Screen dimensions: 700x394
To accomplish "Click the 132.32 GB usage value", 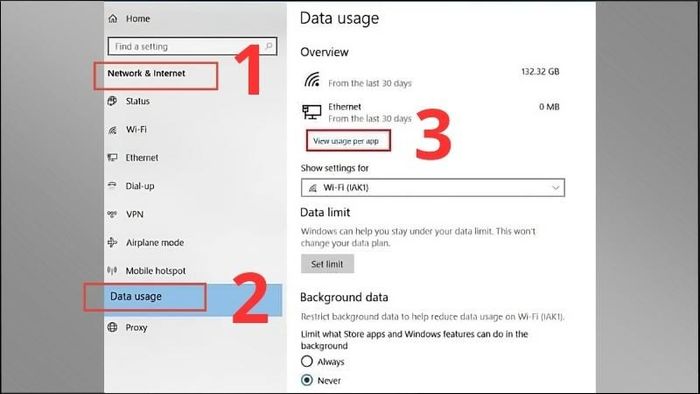I will (540, 71).
